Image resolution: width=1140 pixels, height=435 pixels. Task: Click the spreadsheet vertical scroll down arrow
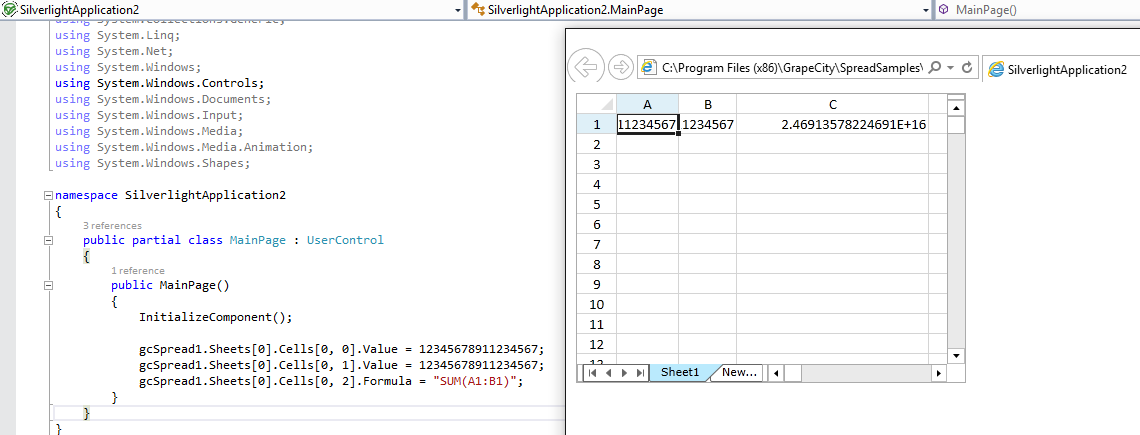[x=956, y=356]
